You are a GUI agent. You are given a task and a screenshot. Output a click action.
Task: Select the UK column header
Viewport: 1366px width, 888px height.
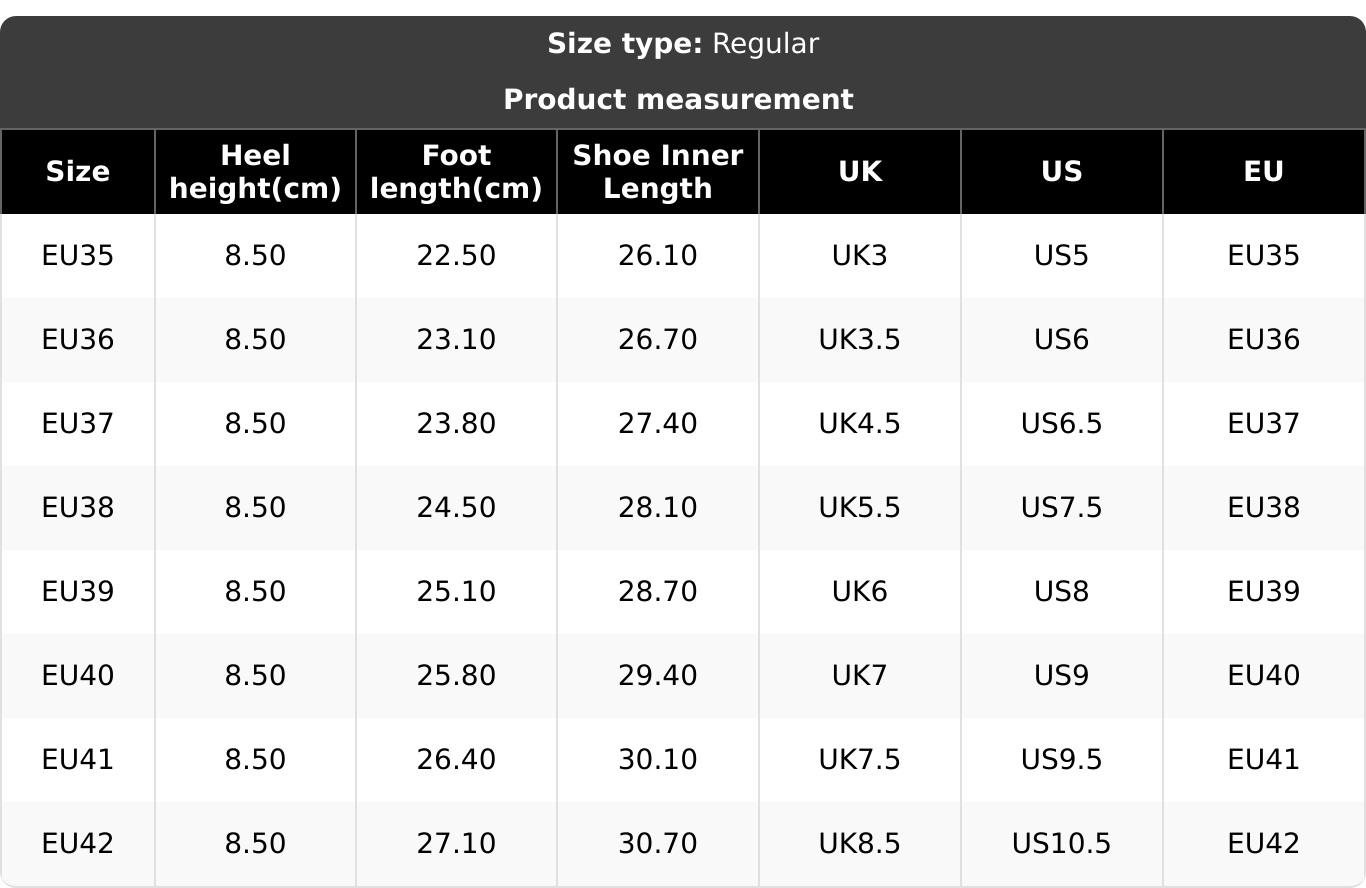pyautogui.click(x=859, y=172)
